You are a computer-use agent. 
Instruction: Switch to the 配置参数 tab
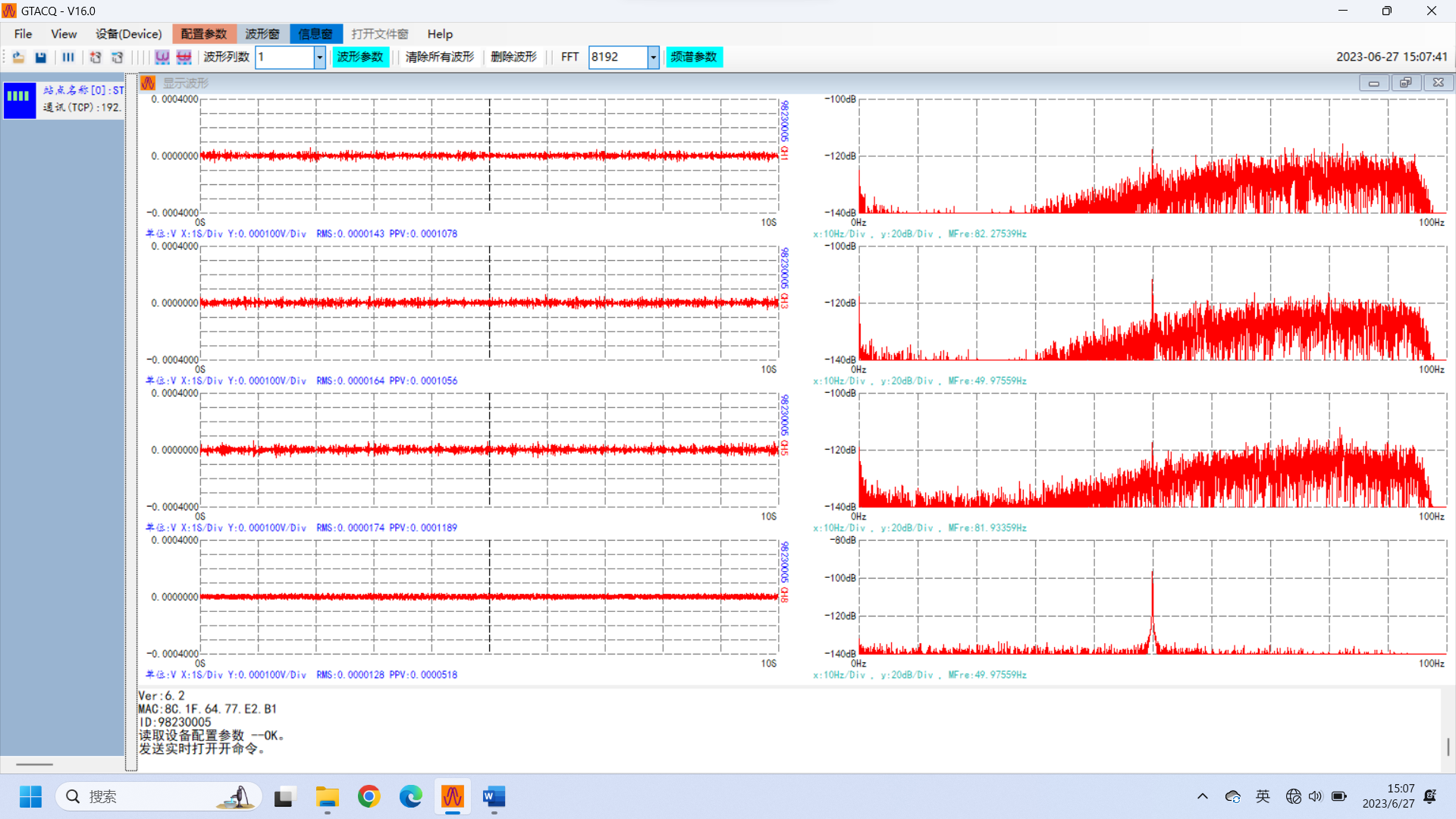(204, 34)
